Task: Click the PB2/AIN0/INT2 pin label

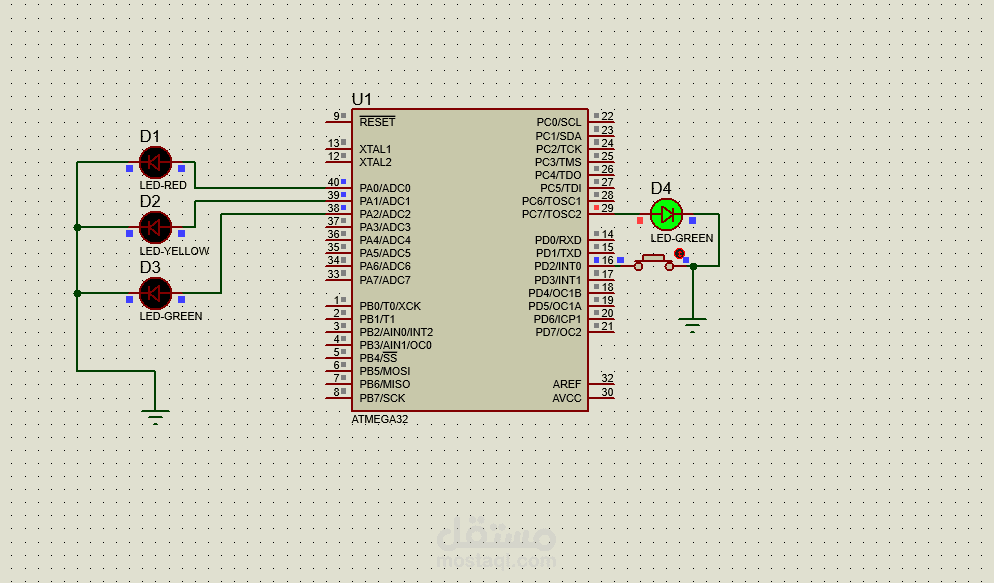Action: [x=396, y=332]
